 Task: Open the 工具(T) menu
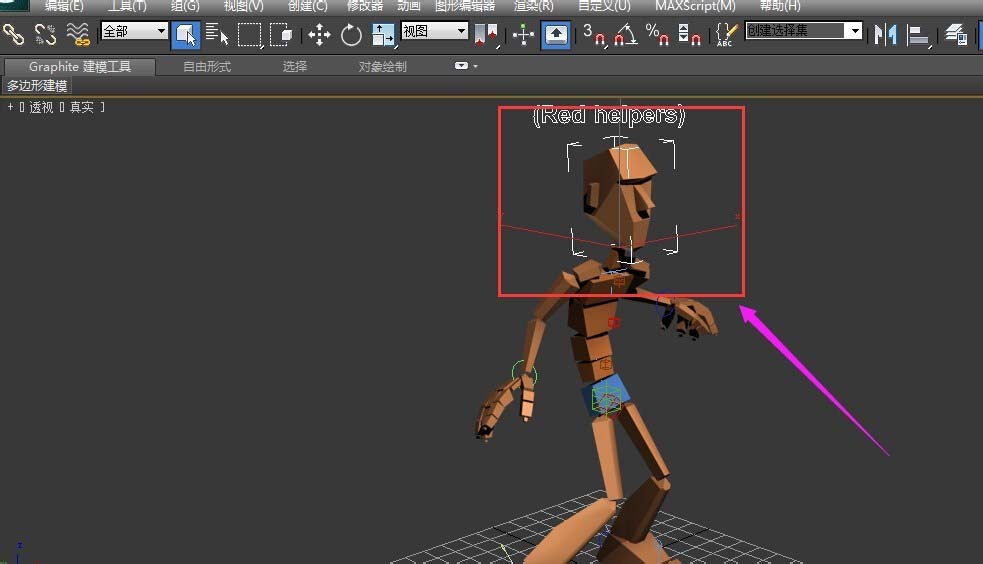127,6
